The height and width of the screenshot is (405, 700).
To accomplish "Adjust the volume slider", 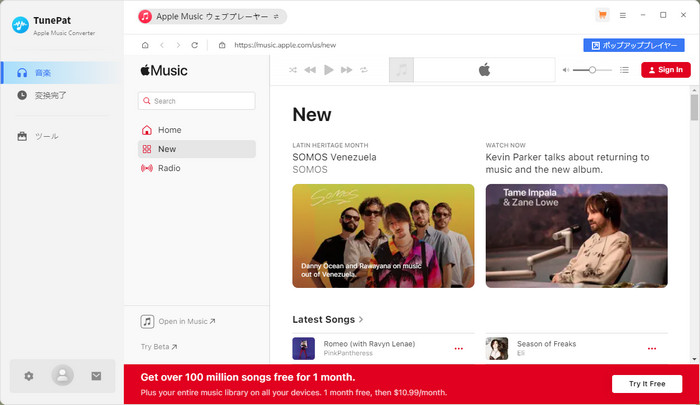I will (593, 70).
